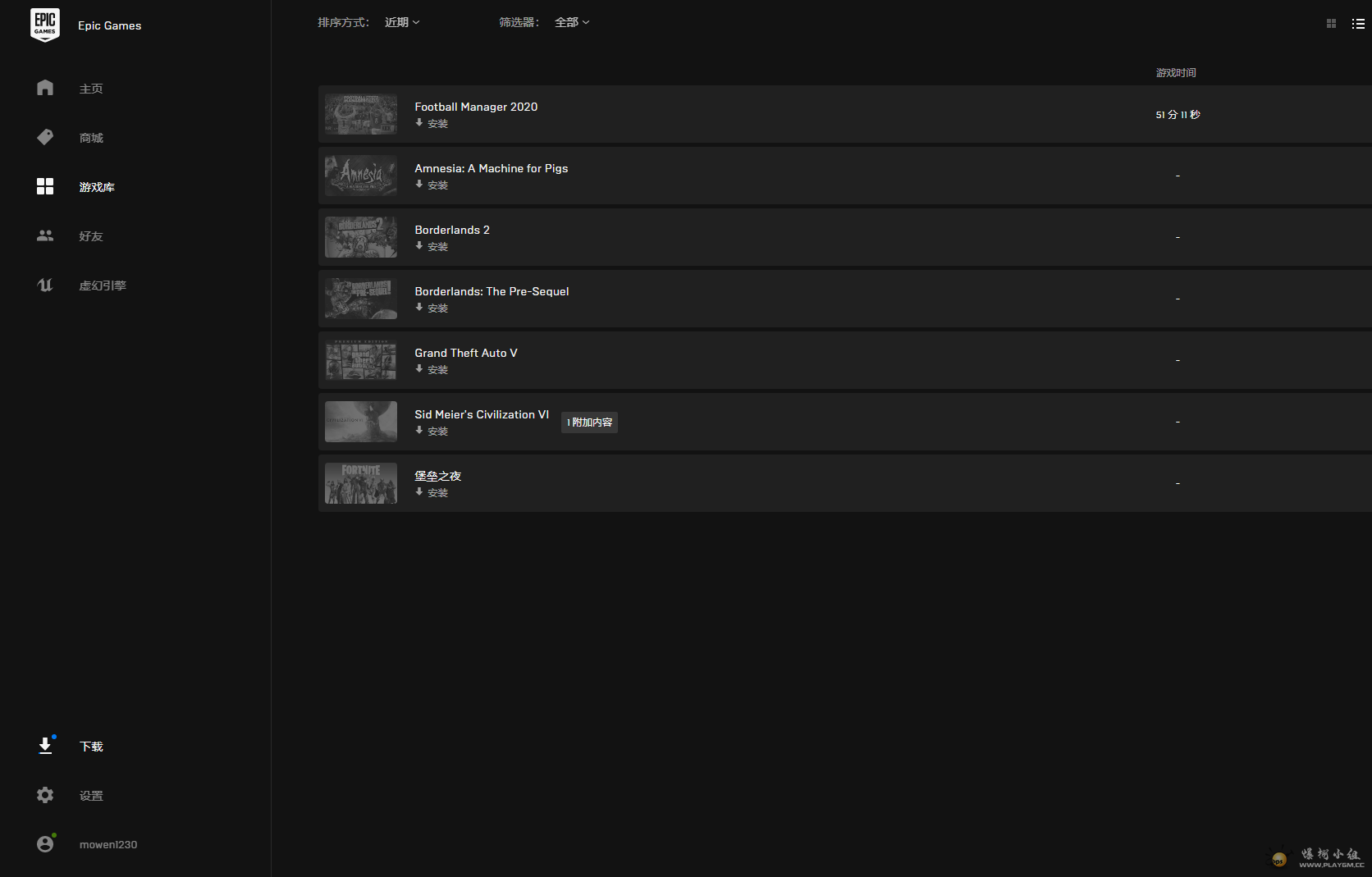Select the Football Manager 2020 title
This screenshot has width=1372, height=877.
(476, 107)
